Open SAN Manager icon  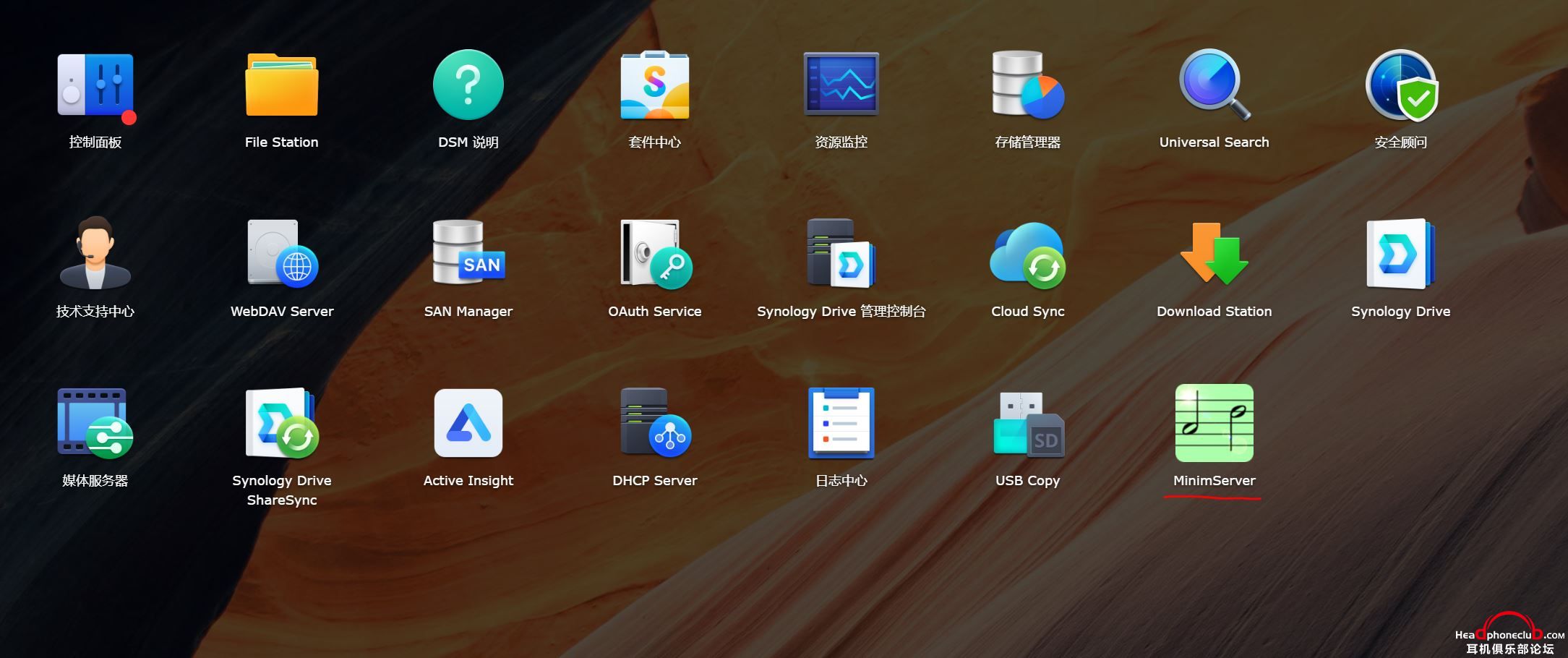coord(468,253)
